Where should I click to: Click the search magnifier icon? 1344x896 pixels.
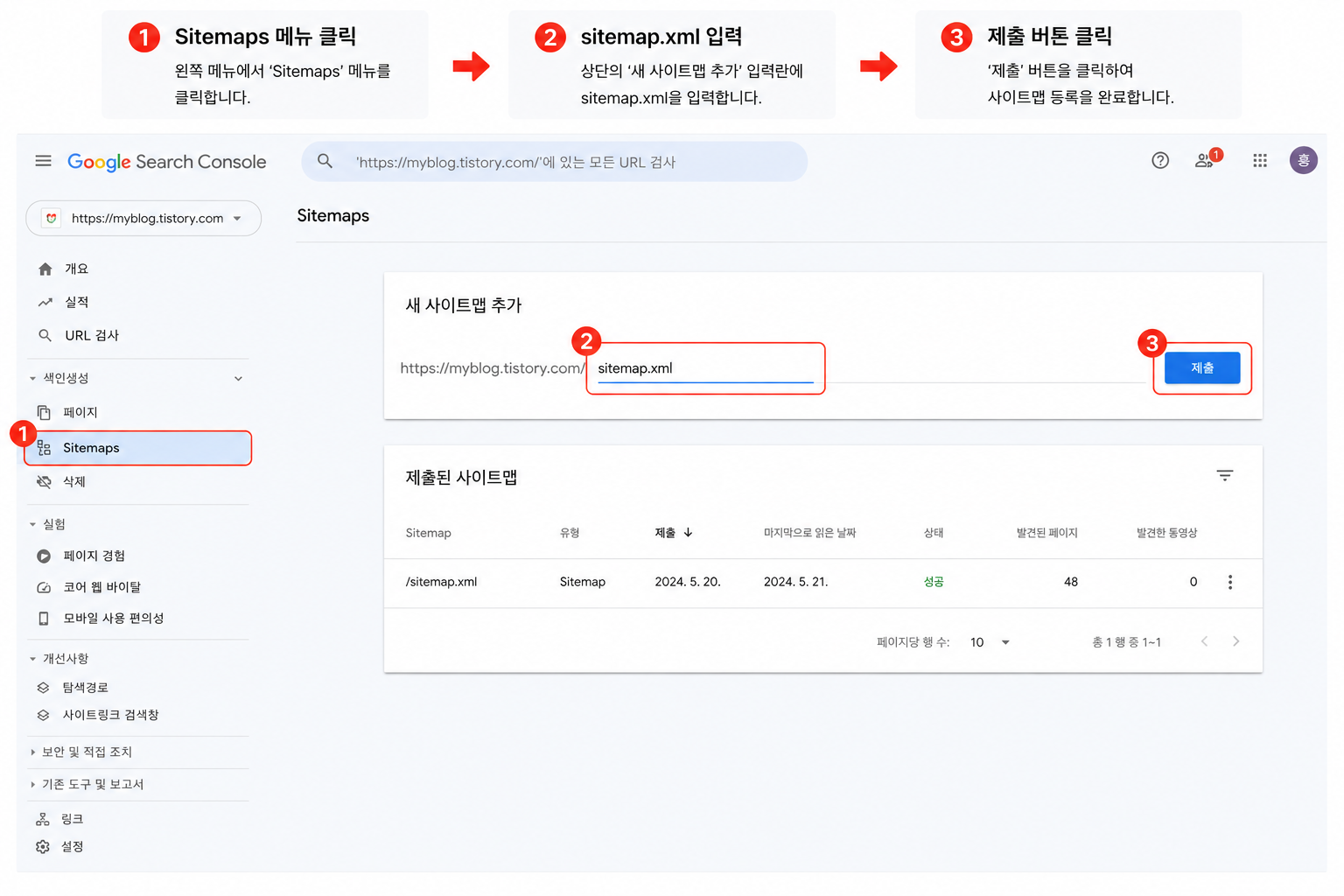tap(325, 162)
